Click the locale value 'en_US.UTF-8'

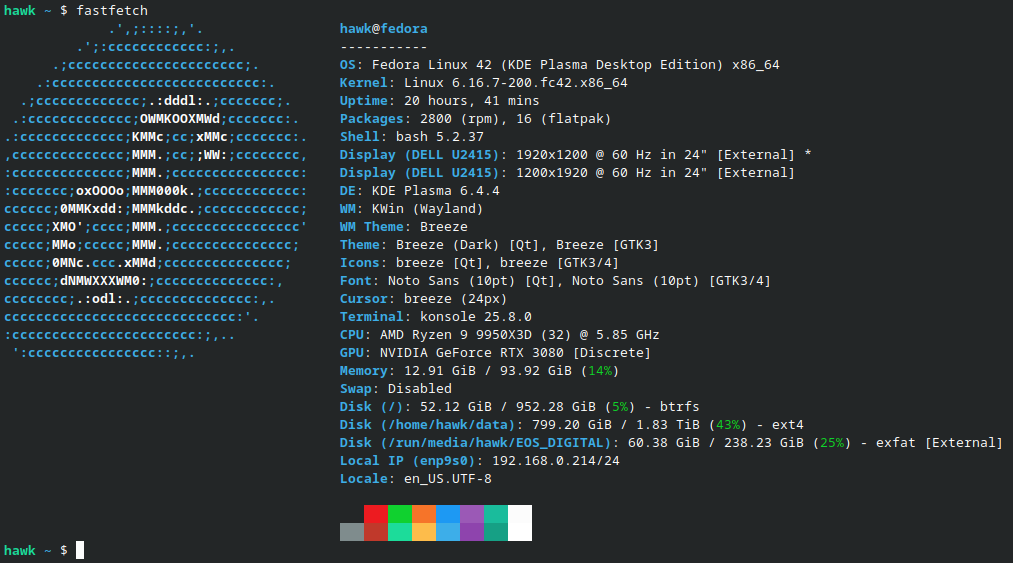448,479
